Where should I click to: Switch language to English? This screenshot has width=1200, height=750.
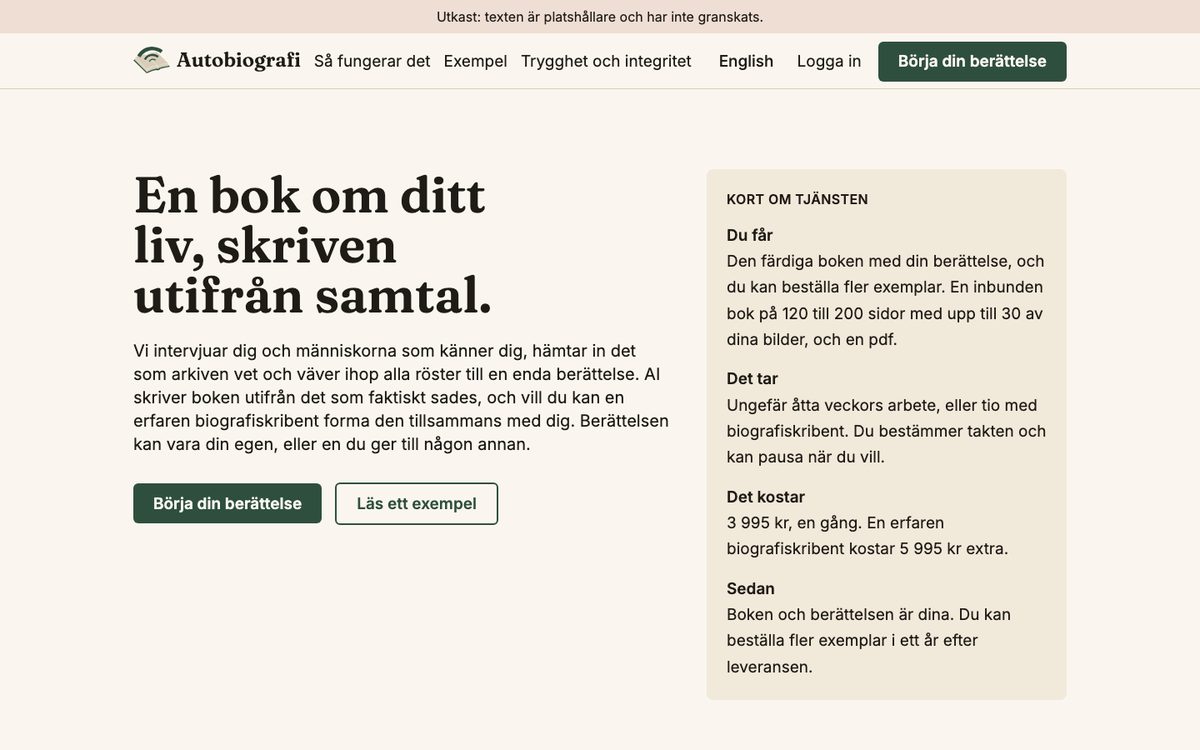[x=746, y=61]
